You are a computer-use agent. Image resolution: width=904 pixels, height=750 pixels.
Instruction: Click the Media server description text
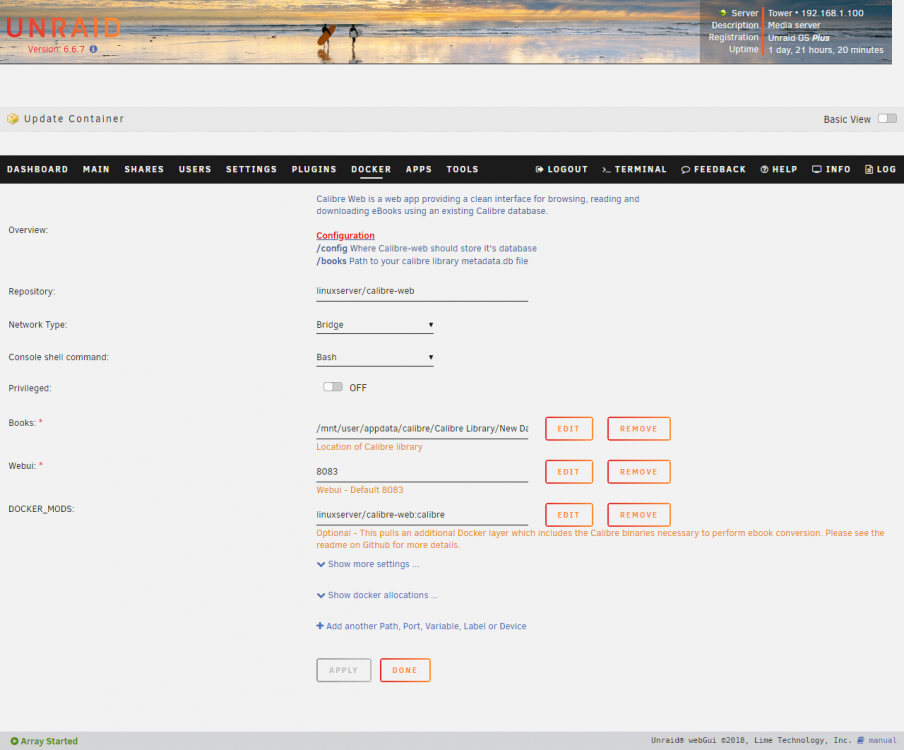(794, 25)
